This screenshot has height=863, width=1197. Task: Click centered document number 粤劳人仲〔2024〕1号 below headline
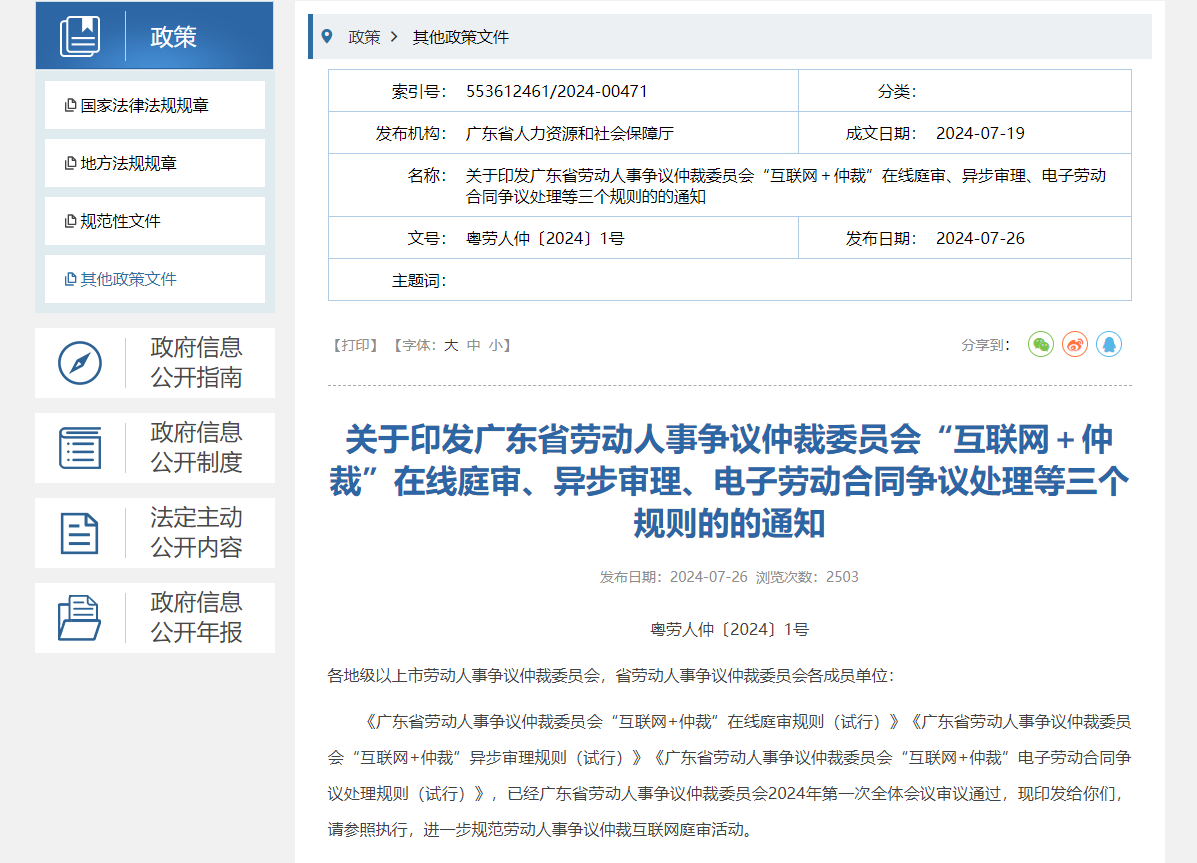coord(729,630)
